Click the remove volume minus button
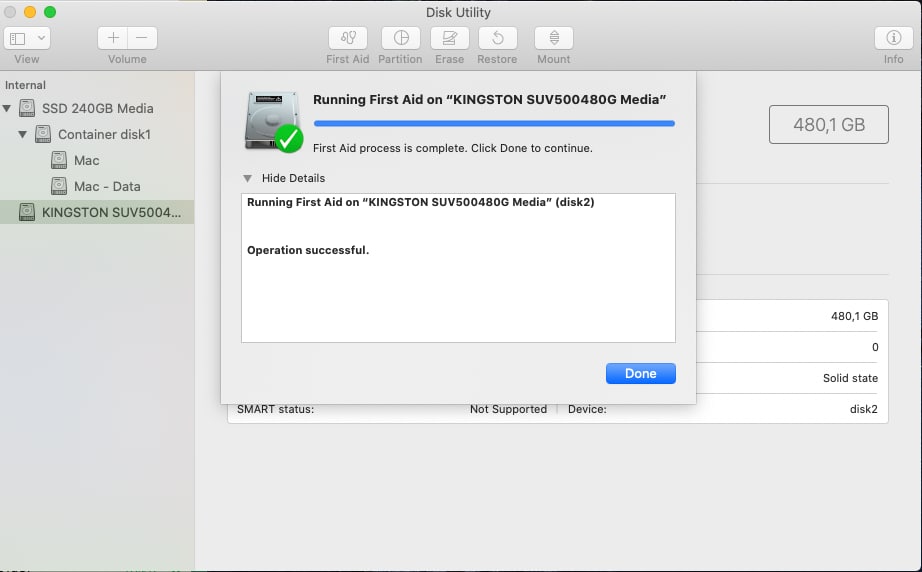This screenshot has width=922, height=572. click(142, 38)
